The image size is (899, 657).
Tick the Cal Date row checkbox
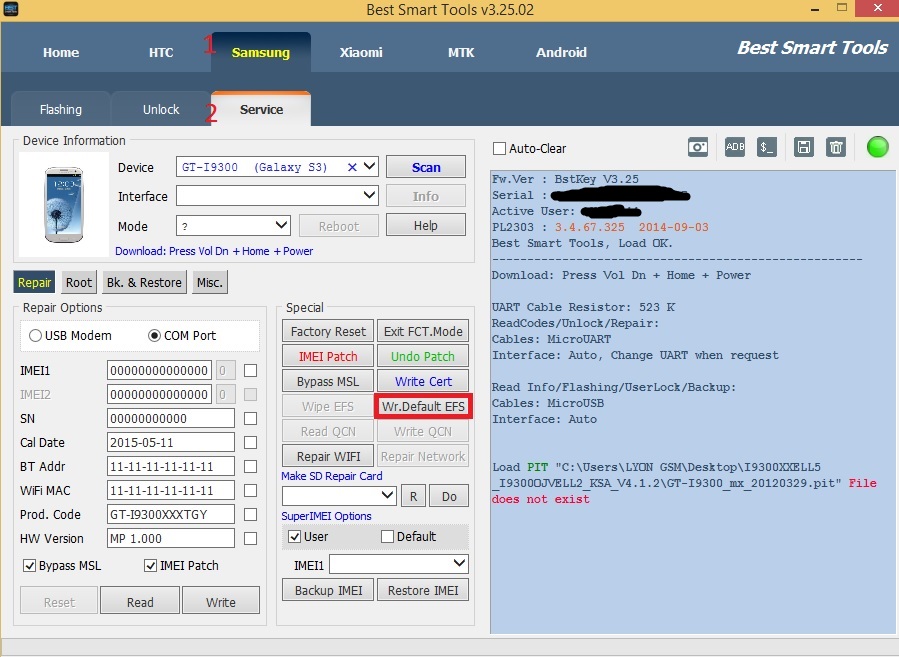tap(250, 443)
